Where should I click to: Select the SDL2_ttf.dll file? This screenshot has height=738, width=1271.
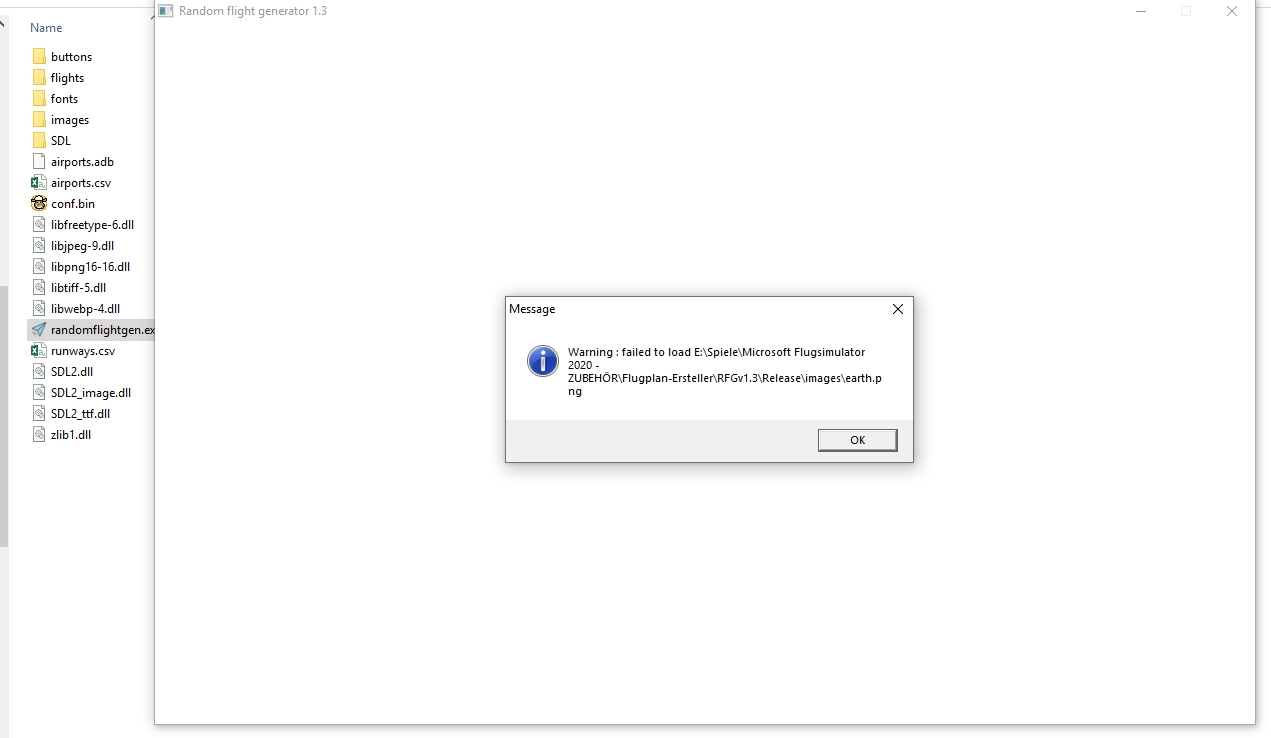(x=80, y=414)
